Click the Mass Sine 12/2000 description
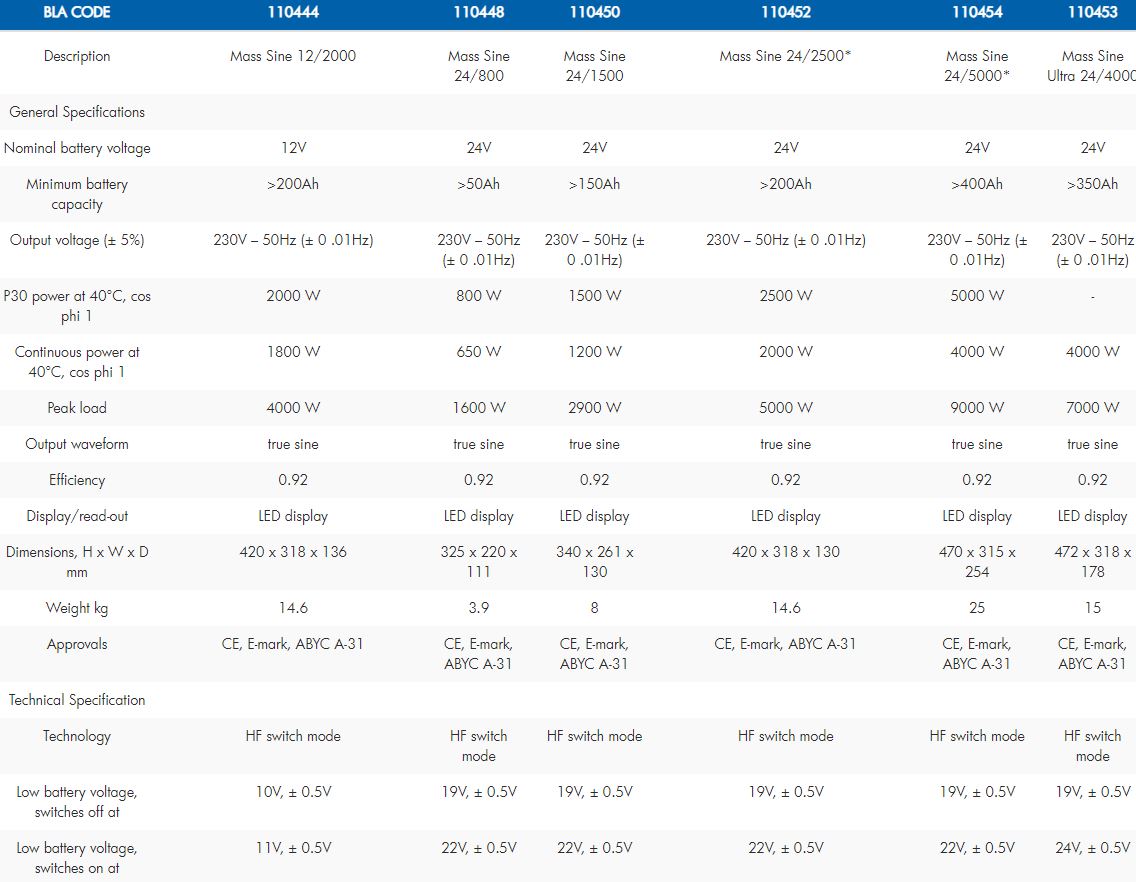 pyautogui.click(x=293, y=56)
